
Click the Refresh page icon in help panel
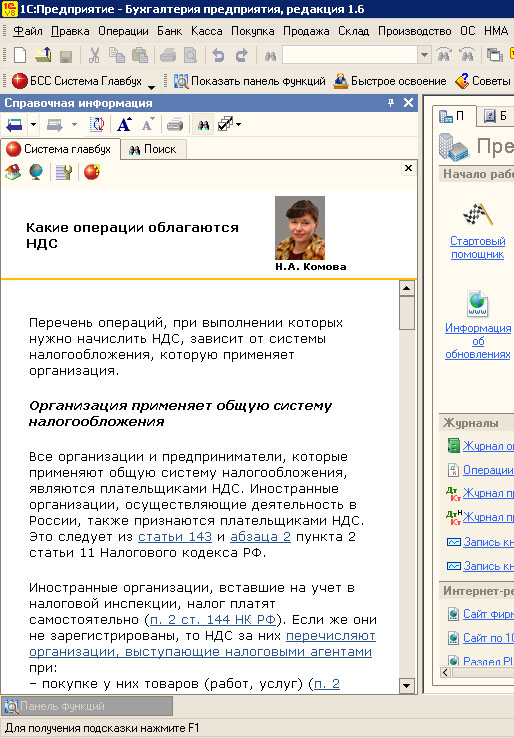click(97, 125)
